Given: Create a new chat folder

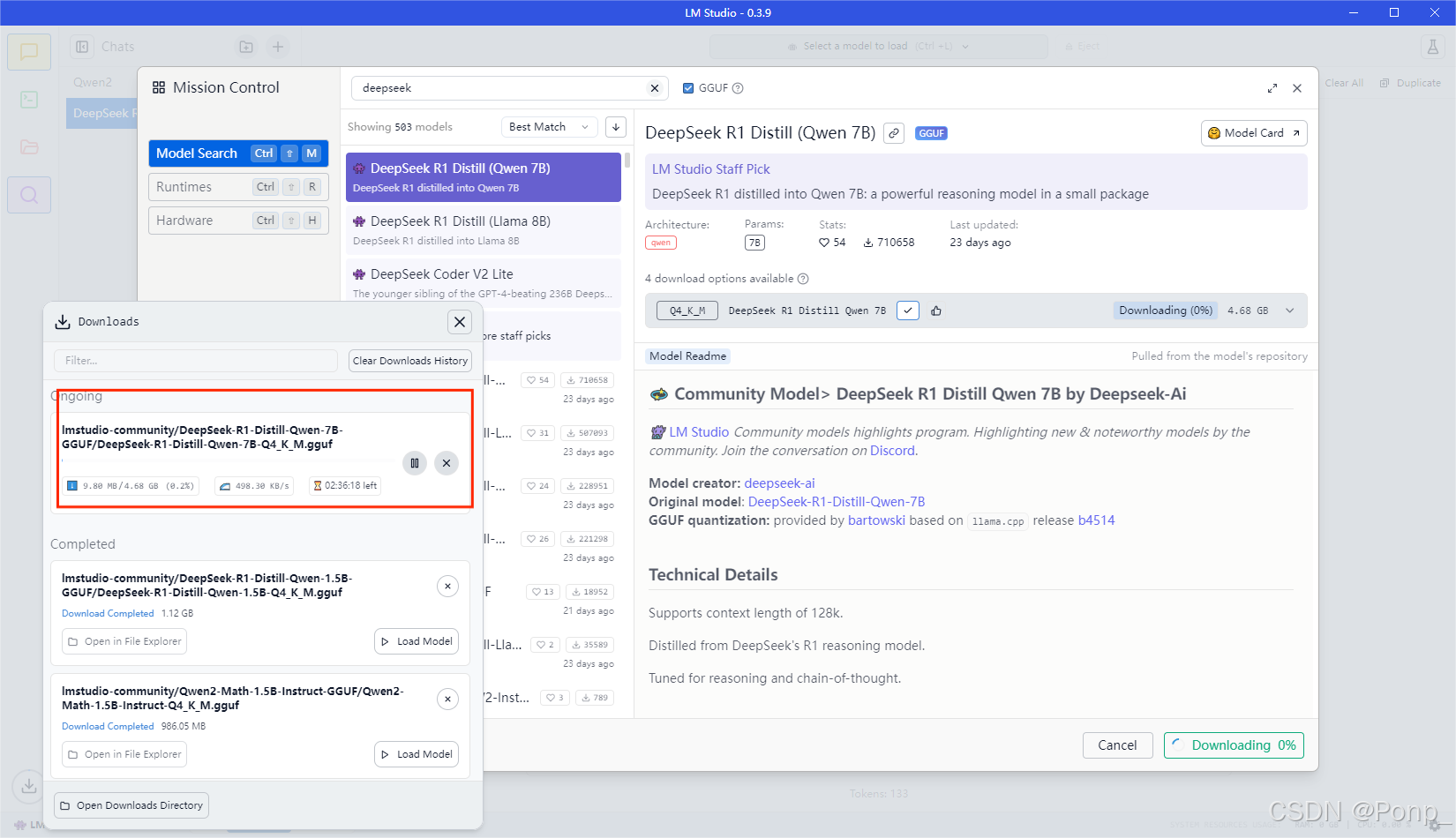Looking at the screenshot, I should tap(246, 47).
